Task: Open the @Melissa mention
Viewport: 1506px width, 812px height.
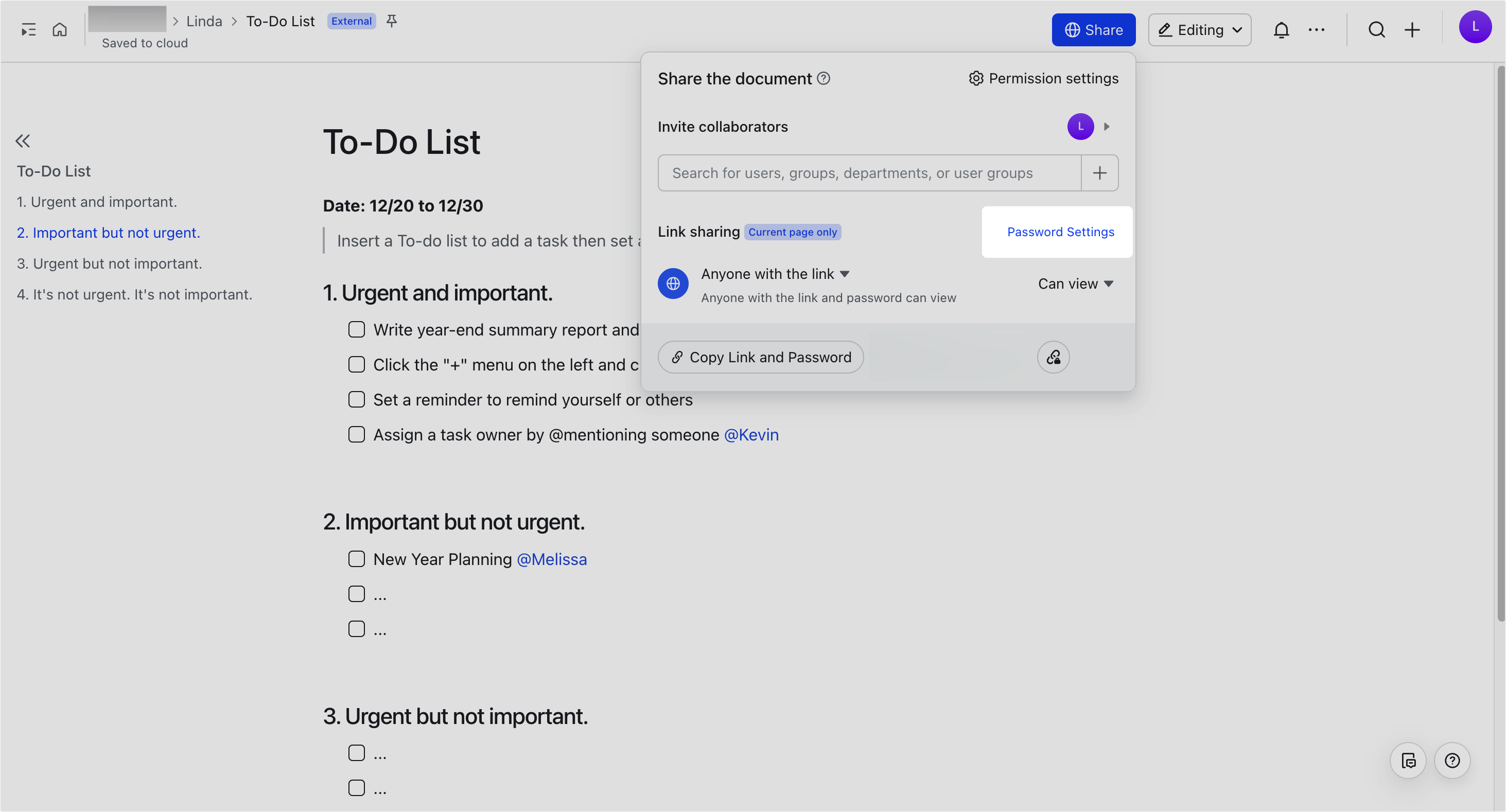Action: 552,559
